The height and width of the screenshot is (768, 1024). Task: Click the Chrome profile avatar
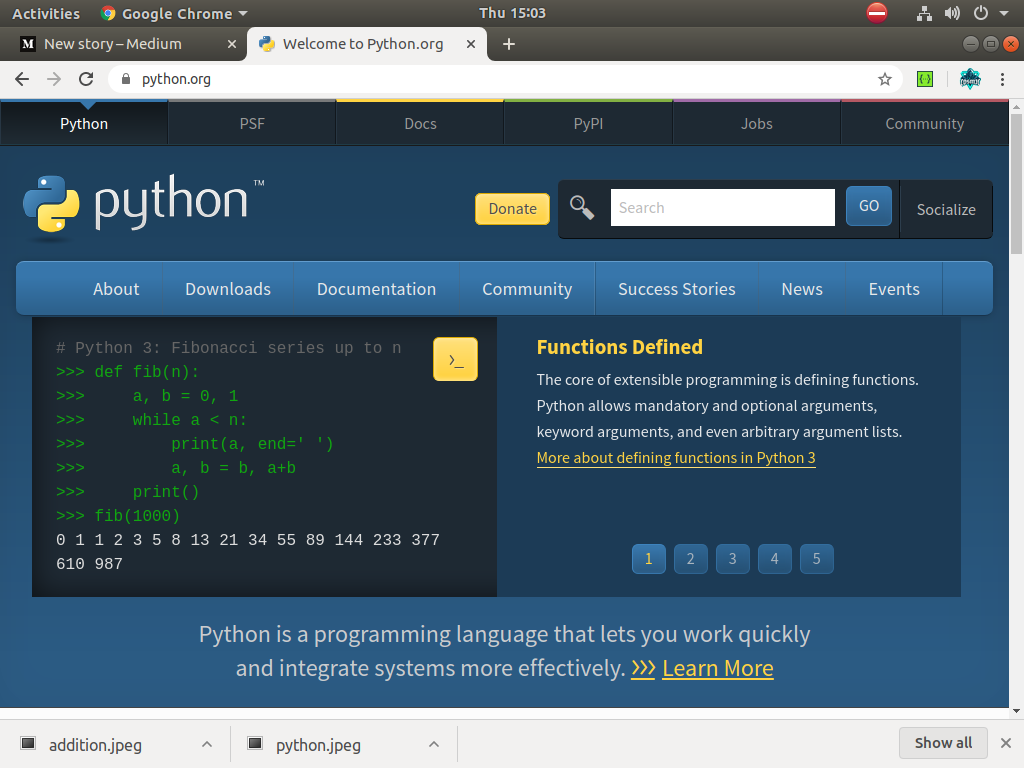coord(969,78)
